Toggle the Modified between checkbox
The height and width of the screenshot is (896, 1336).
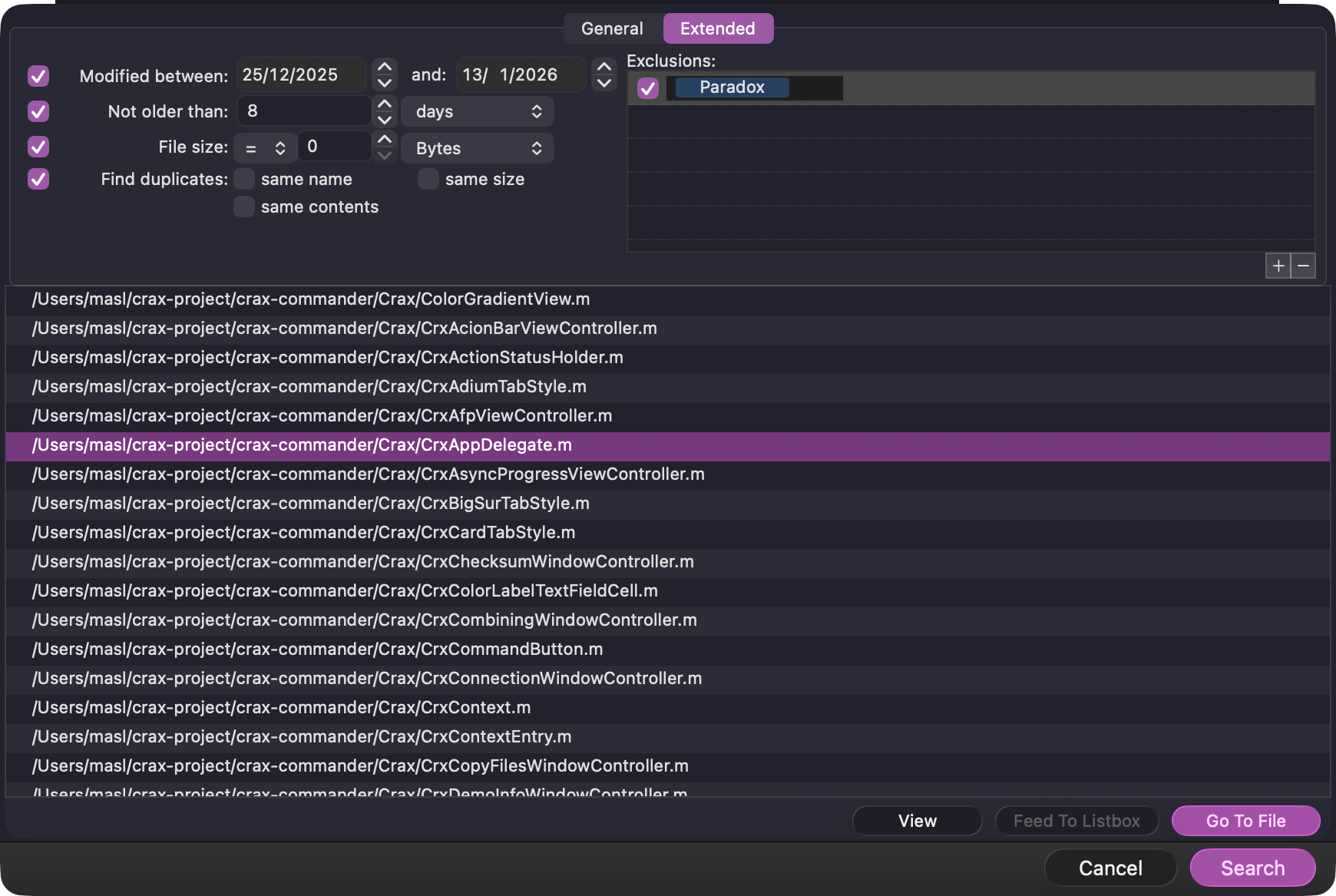click(x=38, y=76)
